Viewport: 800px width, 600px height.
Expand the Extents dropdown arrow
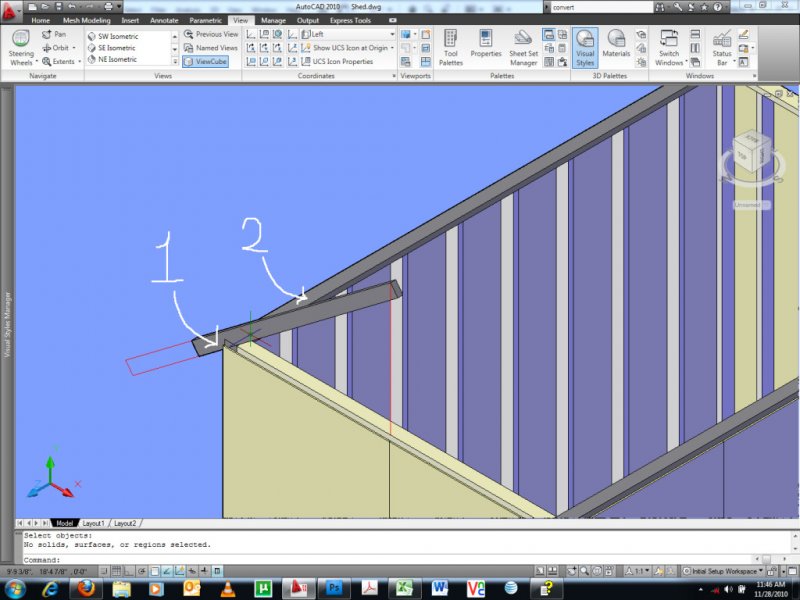click(x=80, y=61)
